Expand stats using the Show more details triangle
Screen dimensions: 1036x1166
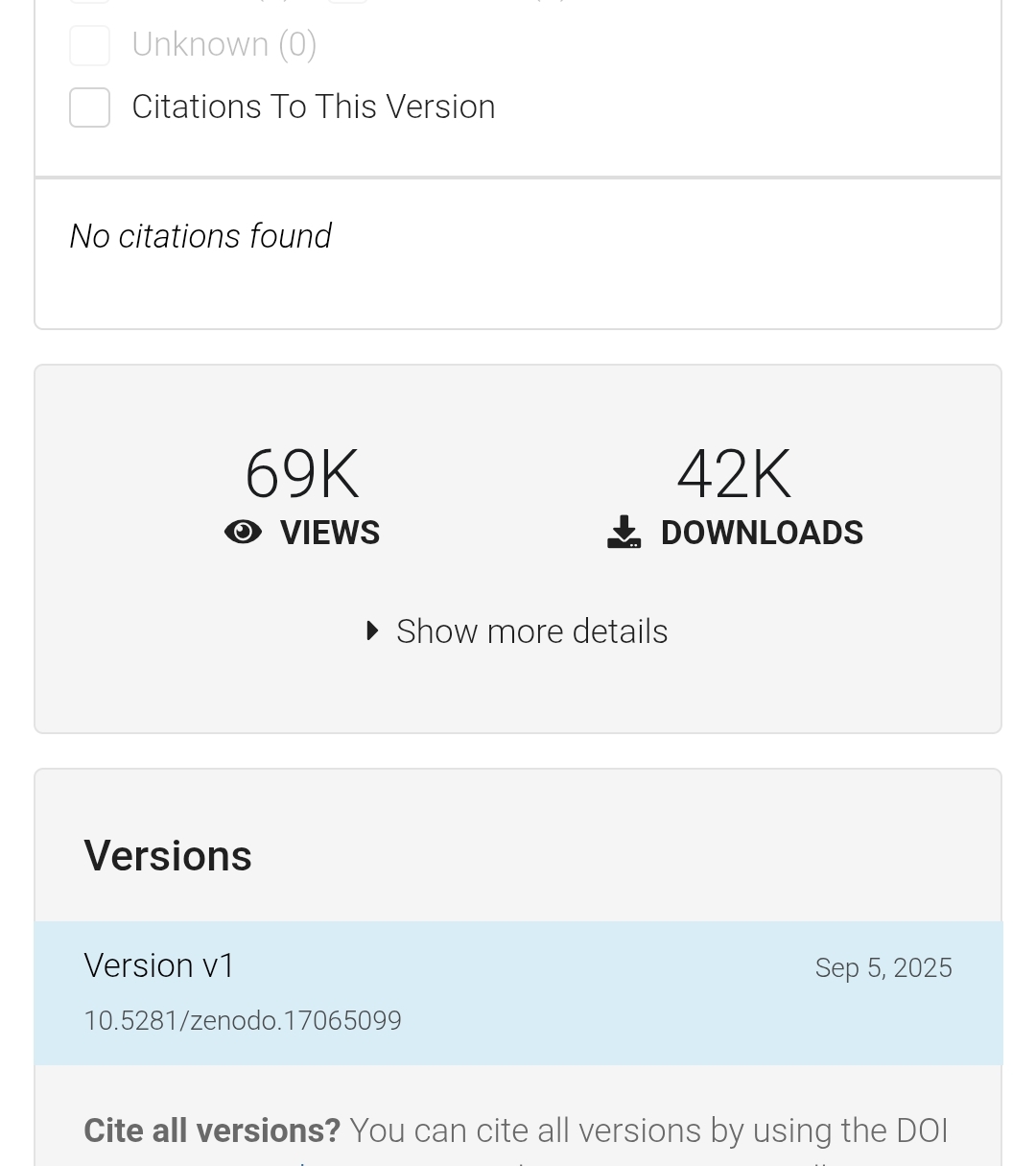click(373, 631)
